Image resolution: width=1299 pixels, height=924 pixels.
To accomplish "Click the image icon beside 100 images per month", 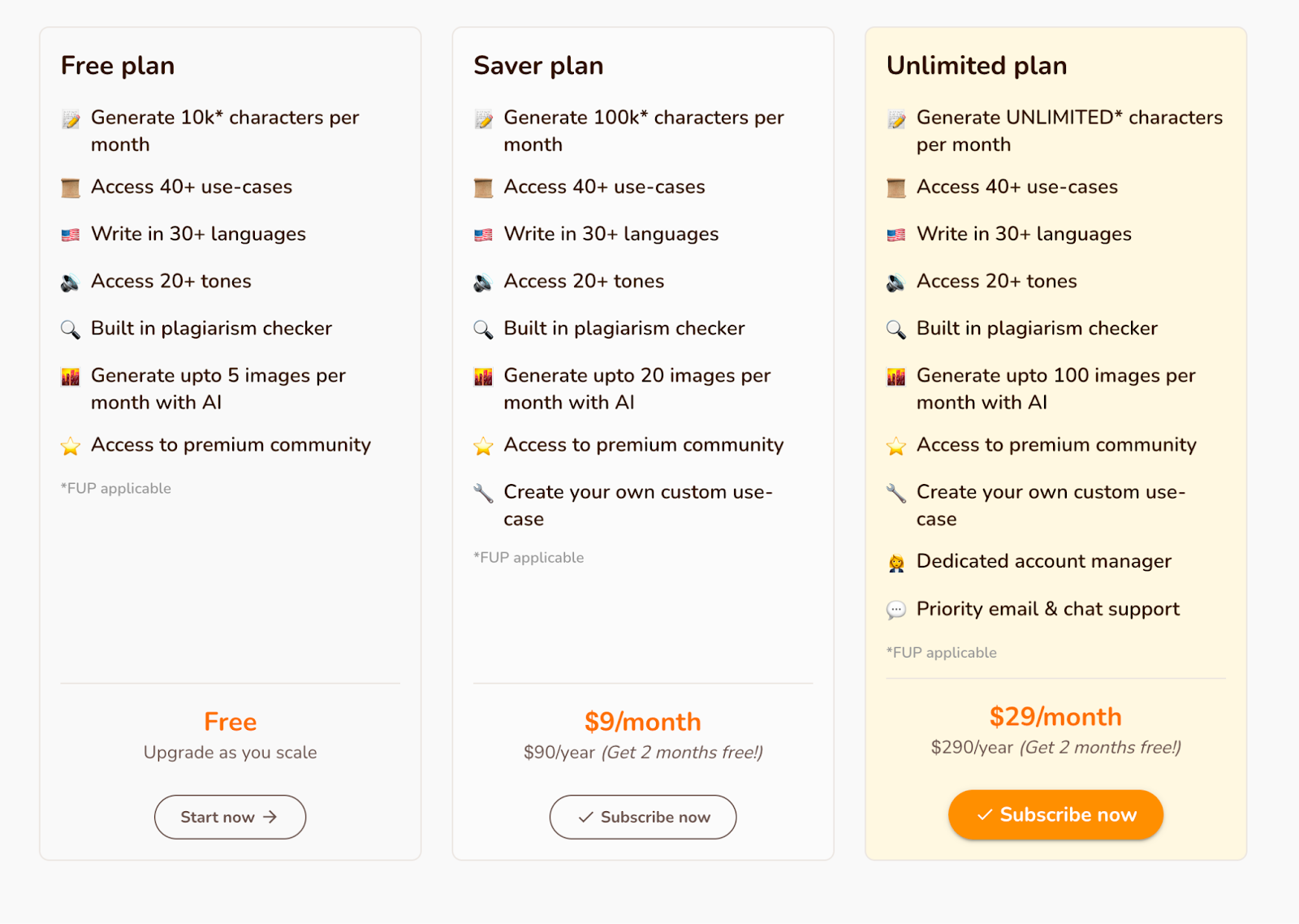I will [x=895, y=377].
